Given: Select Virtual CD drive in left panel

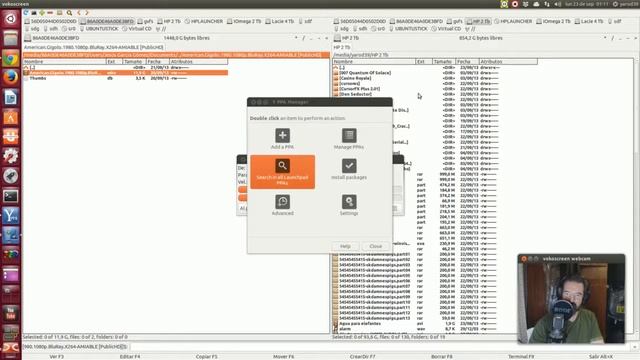Looking at the screenshot, I should [137, 29].
